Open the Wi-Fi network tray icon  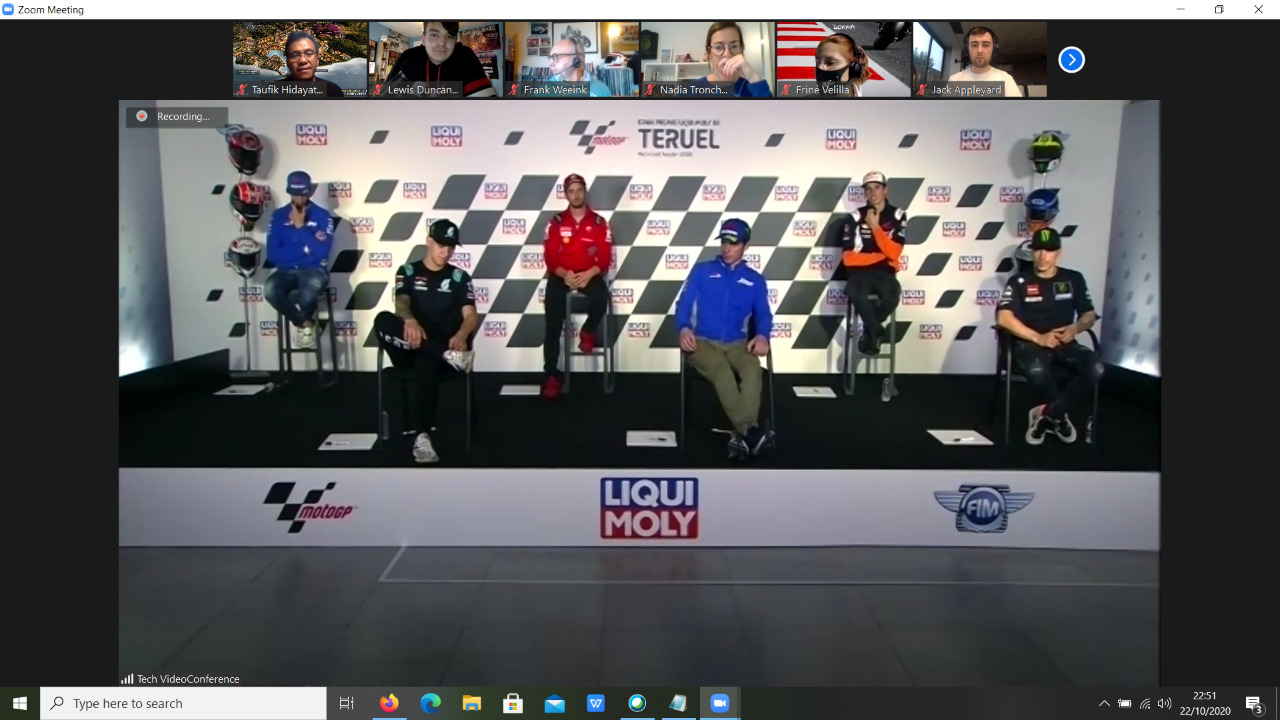tap(1145, 703)
